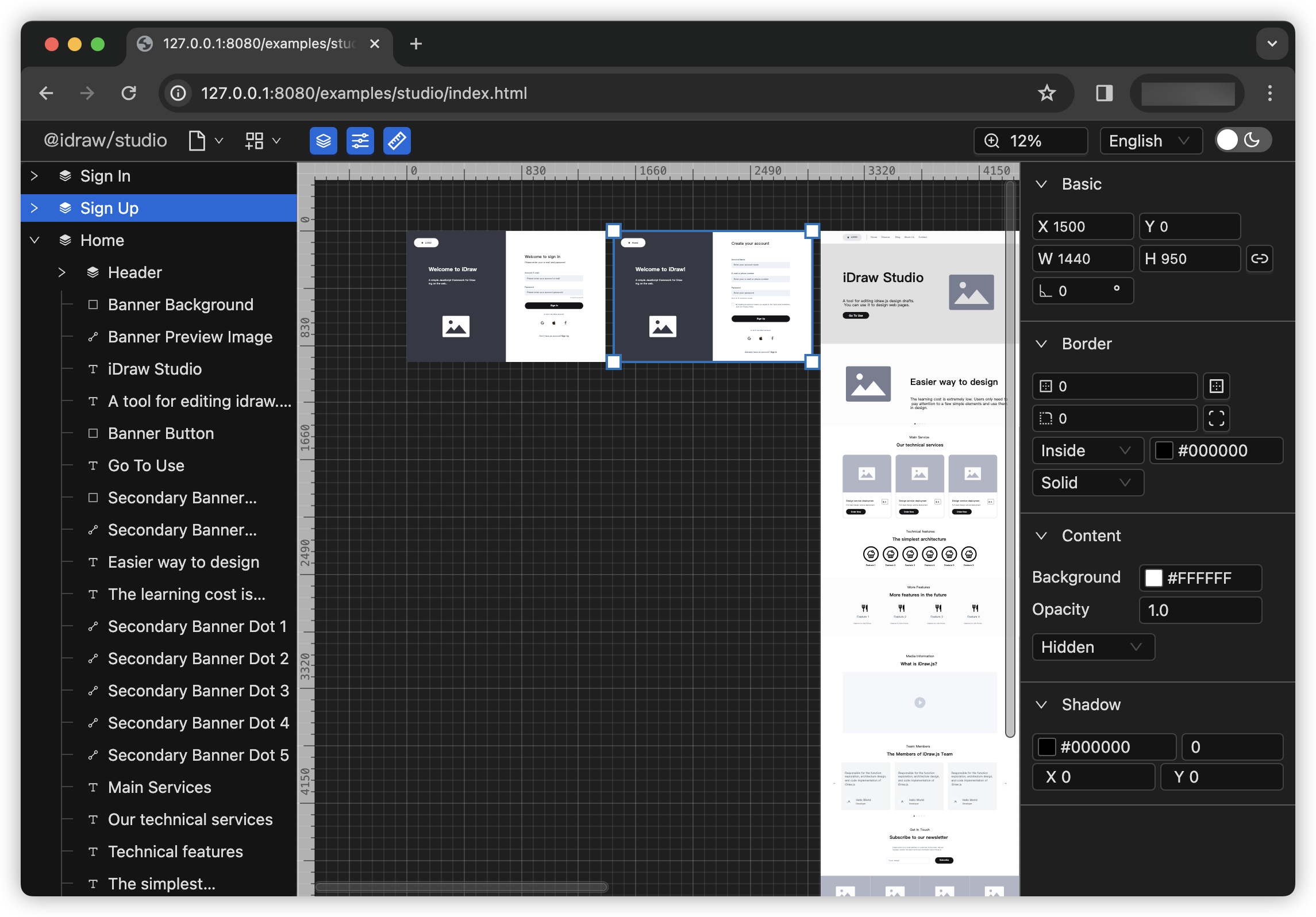The image size is (1316, 917).
Task: Click the individual border widths icon
Action: [x=1217, y=386]
